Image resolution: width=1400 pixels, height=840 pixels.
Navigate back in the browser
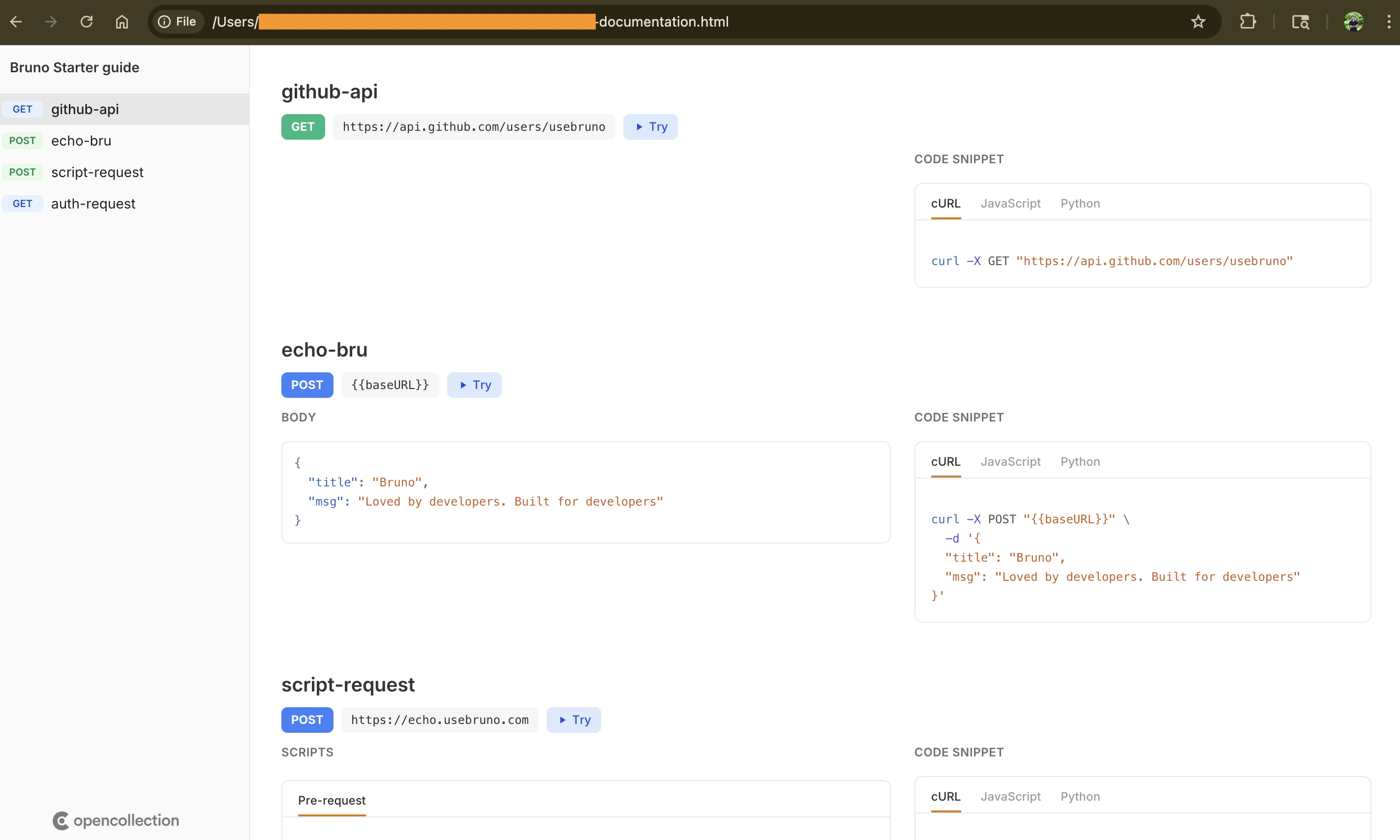[x=16, y=22]
